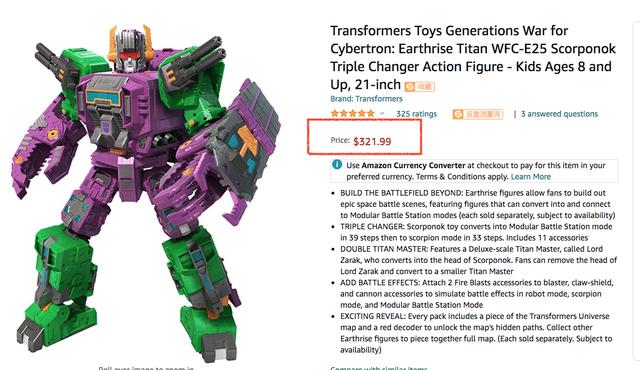Click the Price label
The height and width of the screenshot is (370, 640).
[x=340, y=140]
